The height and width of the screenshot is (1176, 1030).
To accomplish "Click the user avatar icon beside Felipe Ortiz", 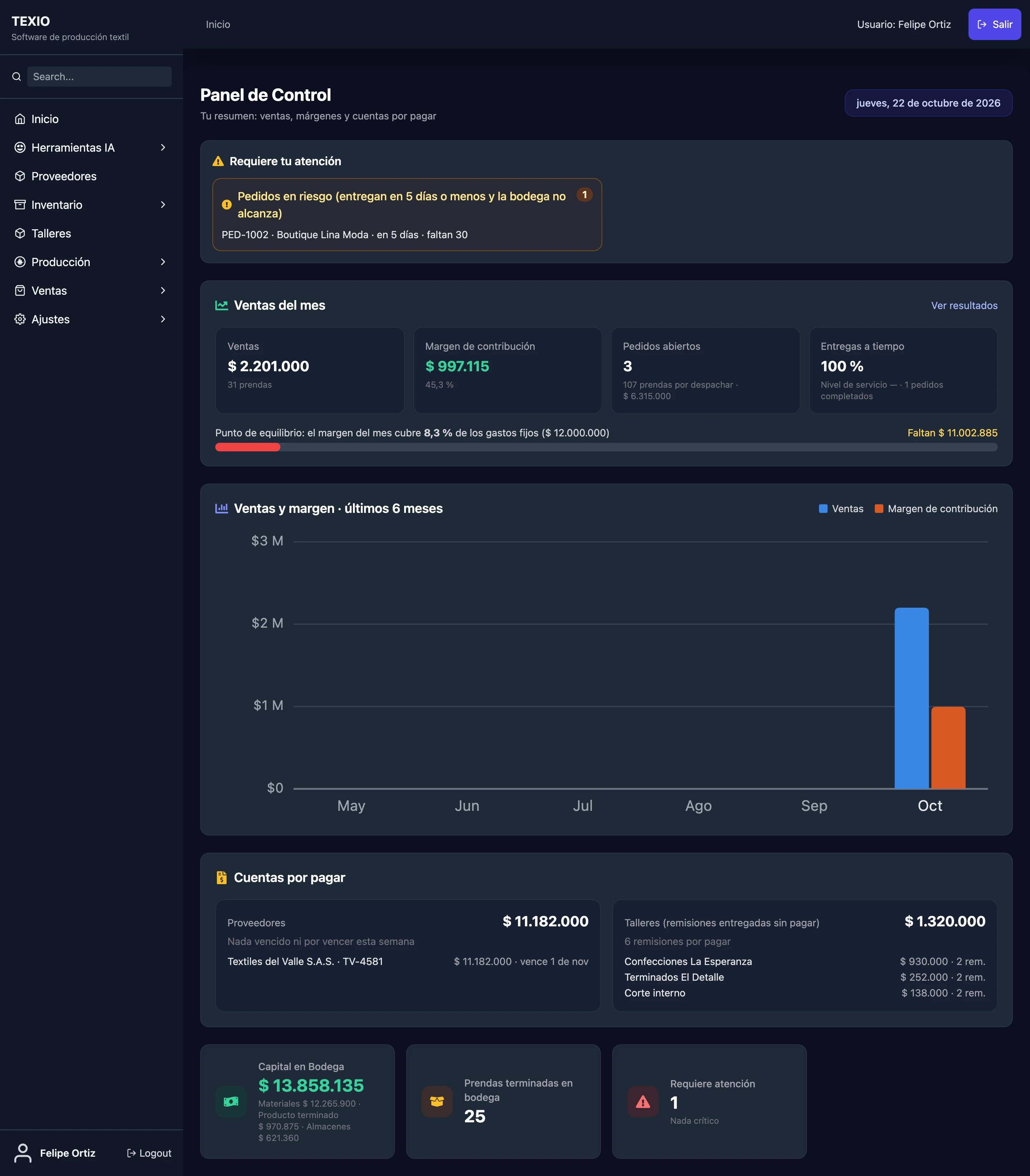I will (23, 1153).
